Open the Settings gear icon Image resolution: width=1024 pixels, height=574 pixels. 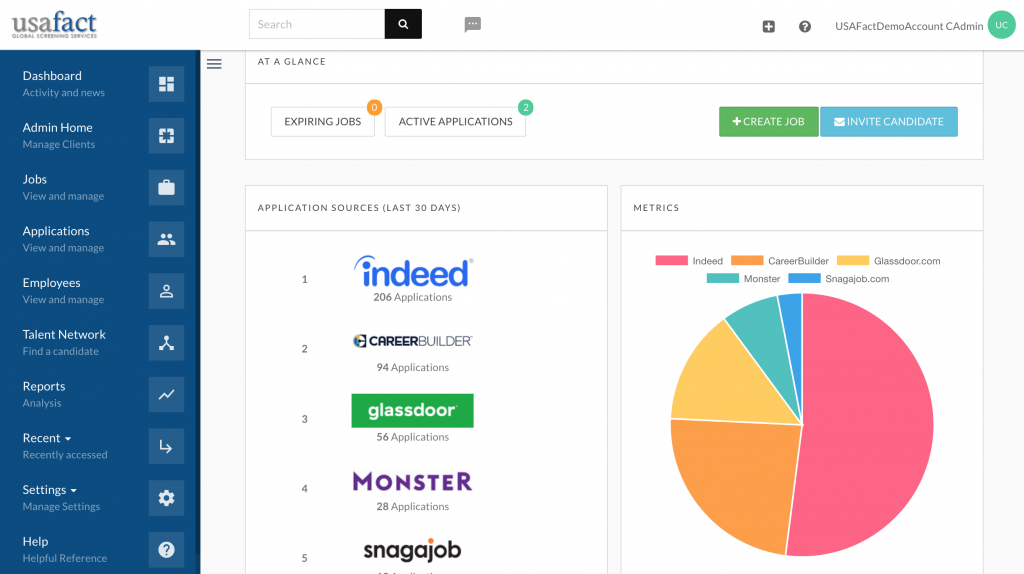pos(167,498)
